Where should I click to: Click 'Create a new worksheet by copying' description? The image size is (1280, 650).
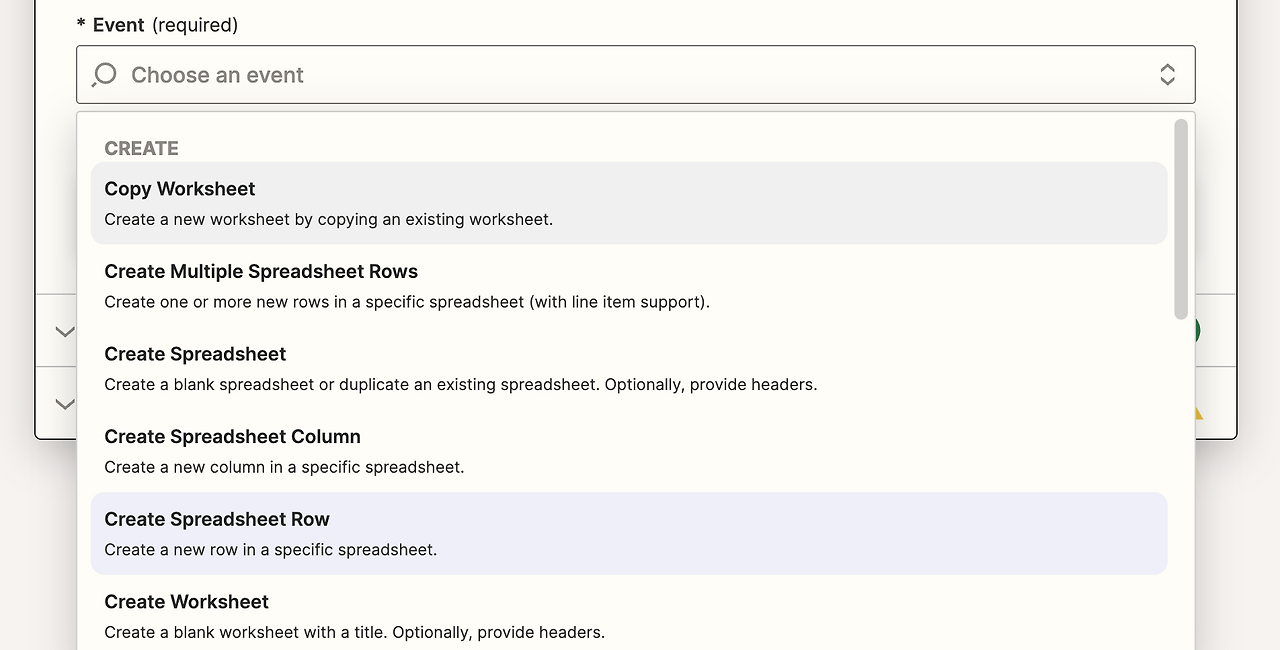pyautogui.click(x=328, y=219)
